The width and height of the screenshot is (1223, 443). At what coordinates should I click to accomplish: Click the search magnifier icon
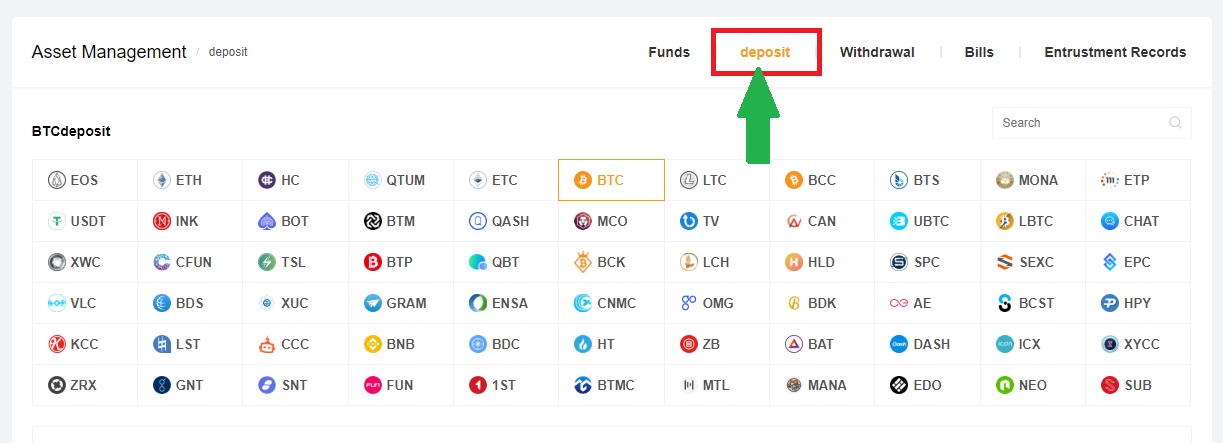point(1175,123)
